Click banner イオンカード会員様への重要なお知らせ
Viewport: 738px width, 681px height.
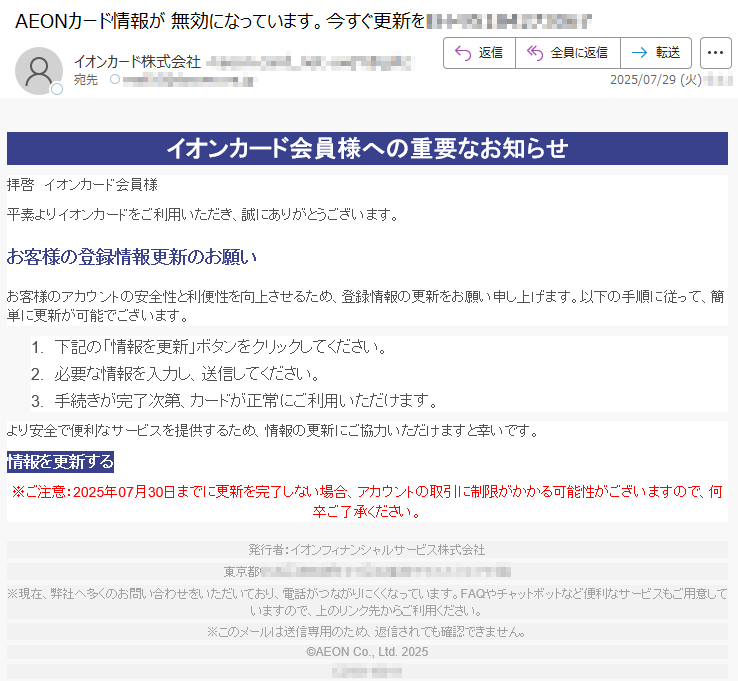[367, 148]
